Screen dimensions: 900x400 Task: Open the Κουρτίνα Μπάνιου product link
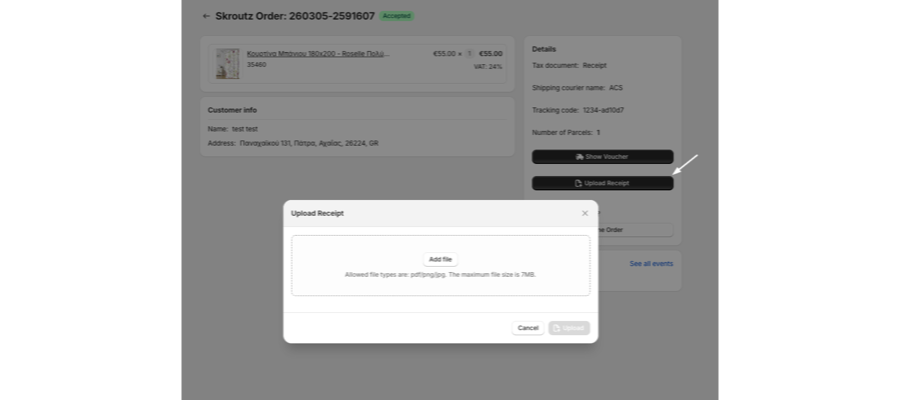pos(318,54)
